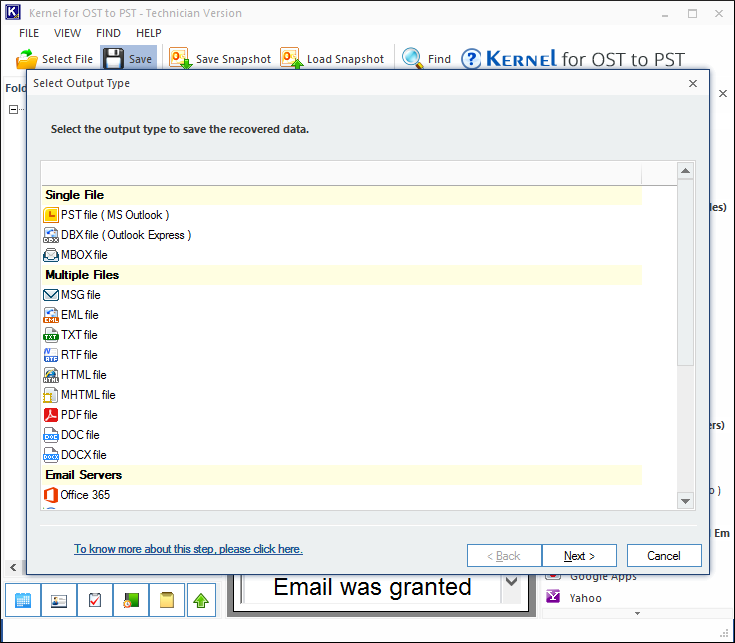The image size is (735, 643).
Task: Click the 'Multiple Files' group header
Action: (342, 275)
